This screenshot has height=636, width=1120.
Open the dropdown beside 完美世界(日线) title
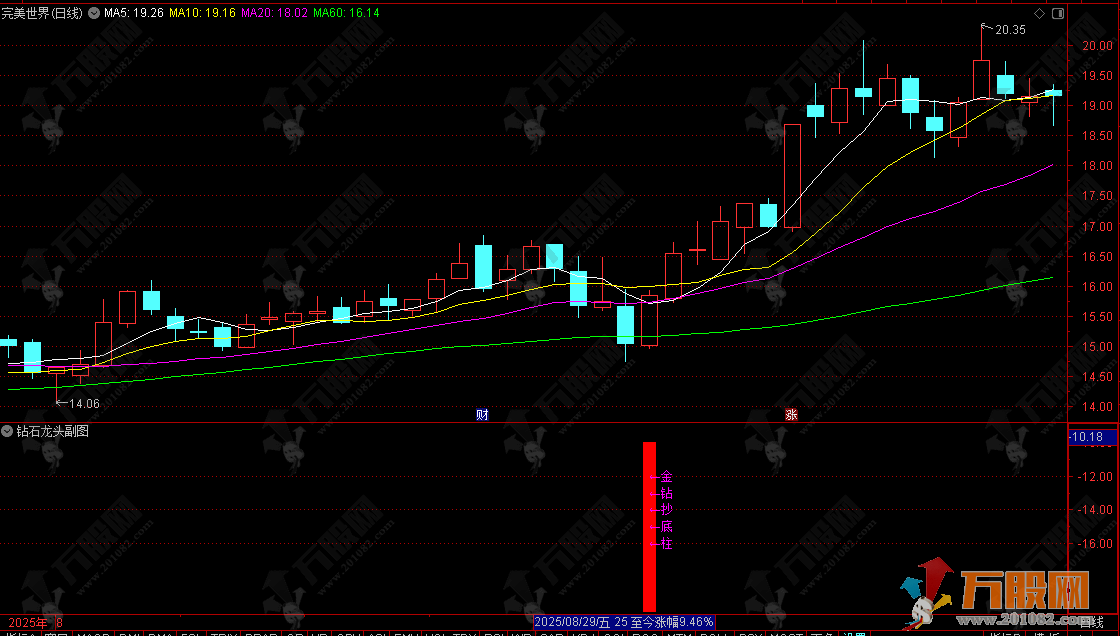[x=94, y=13]
